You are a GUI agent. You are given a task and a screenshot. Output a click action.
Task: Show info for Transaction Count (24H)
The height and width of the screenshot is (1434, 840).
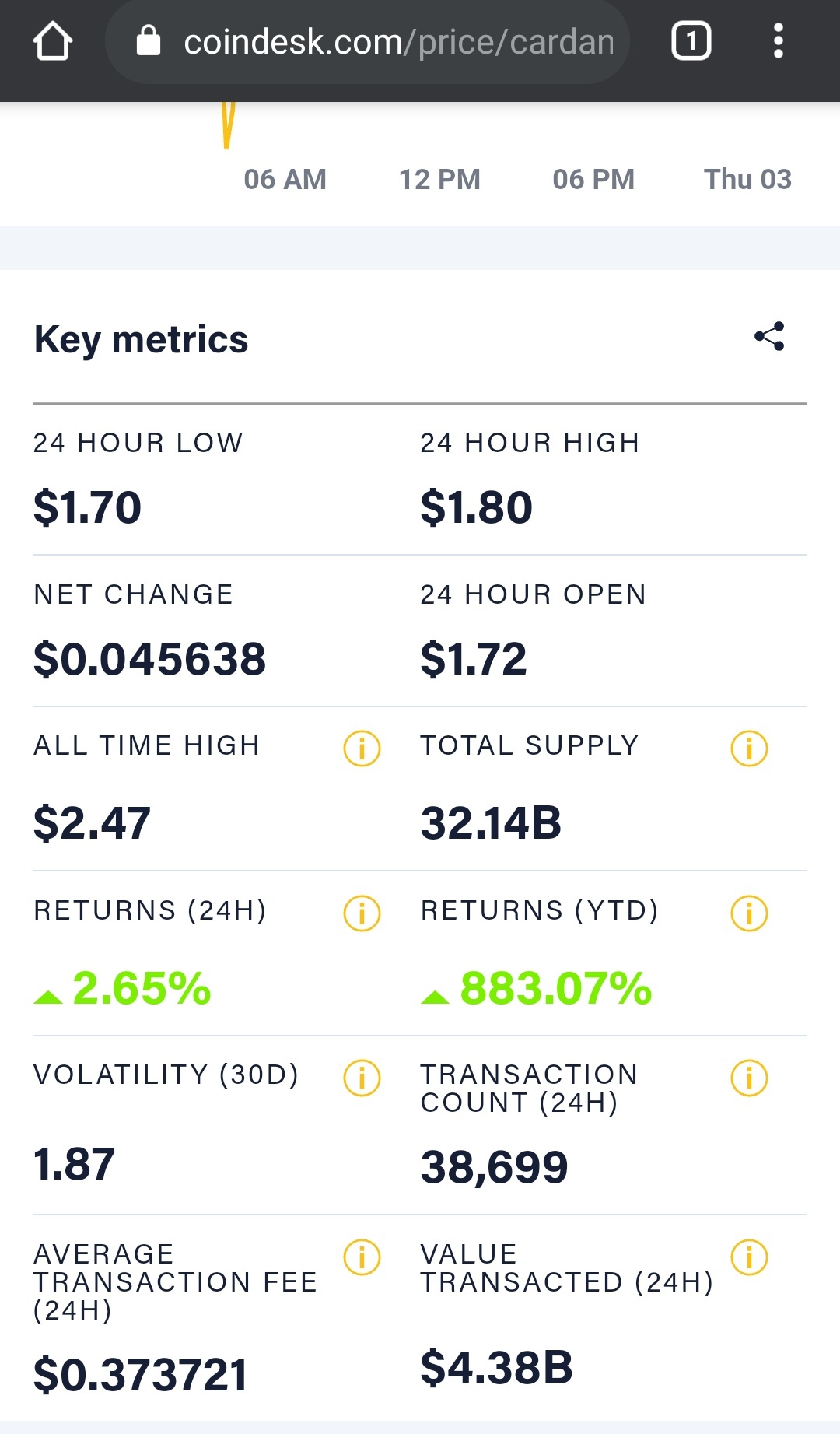749,1078
